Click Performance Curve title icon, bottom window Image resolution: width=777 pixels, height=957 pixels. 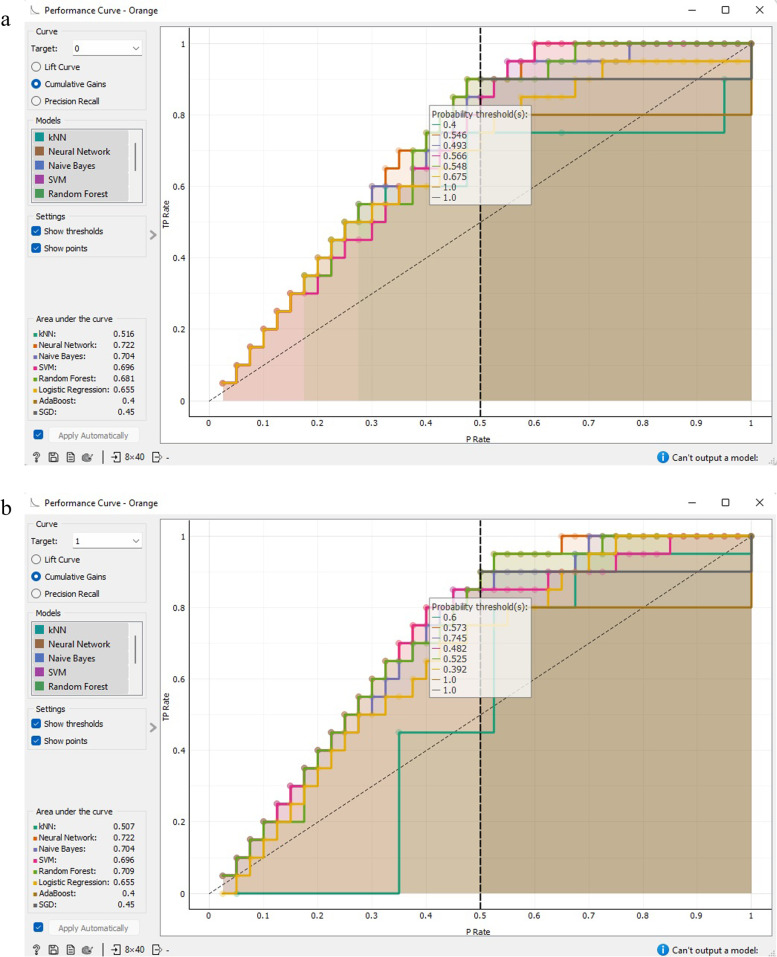(35, 503)
